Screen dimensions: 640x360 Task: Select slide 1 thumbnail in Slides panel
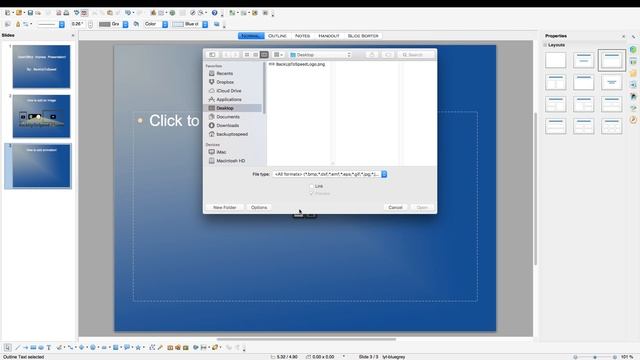coord(41,67)
